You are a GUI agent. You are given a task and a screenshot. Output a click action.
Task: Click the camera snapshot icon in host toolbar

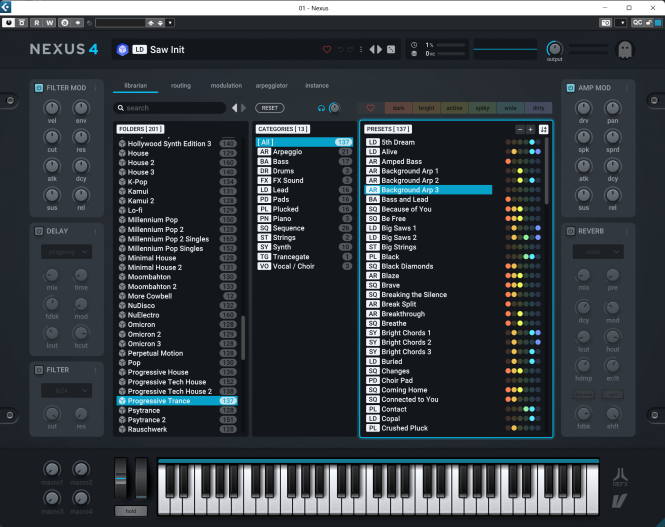(x=606, y=23)
